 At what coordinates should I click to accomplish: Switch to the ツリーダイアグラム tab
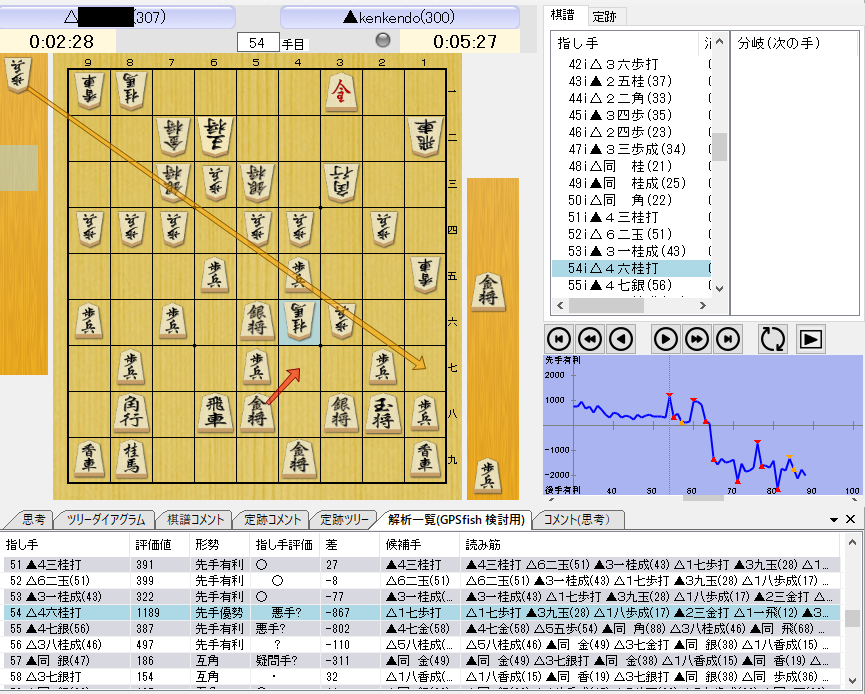(x=105, y=520)
